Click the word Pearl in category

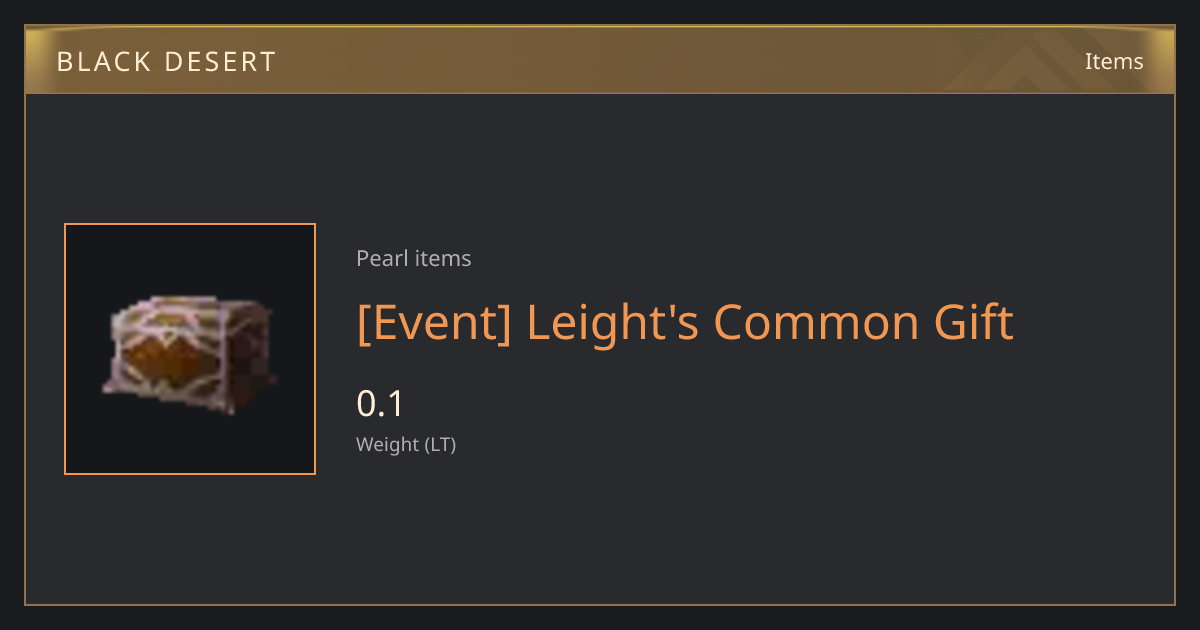pyautogui.click(x=380, y=259)
